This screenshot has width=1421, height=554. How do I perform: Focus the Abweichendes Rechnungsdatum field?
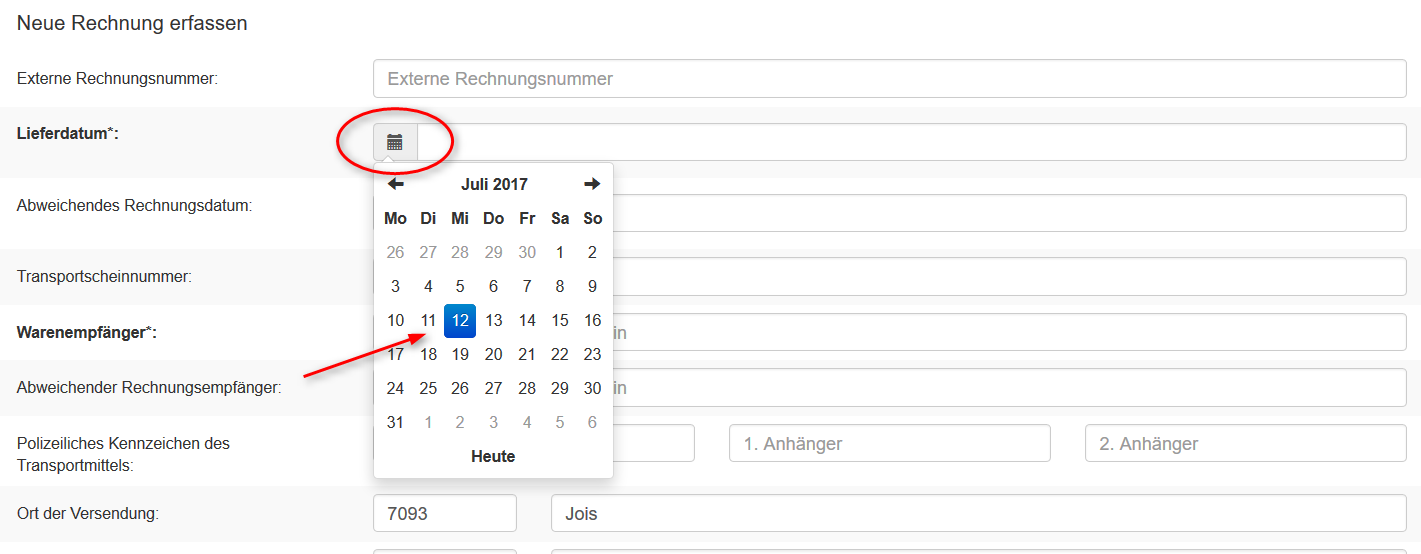click(x=1010, y=213)
